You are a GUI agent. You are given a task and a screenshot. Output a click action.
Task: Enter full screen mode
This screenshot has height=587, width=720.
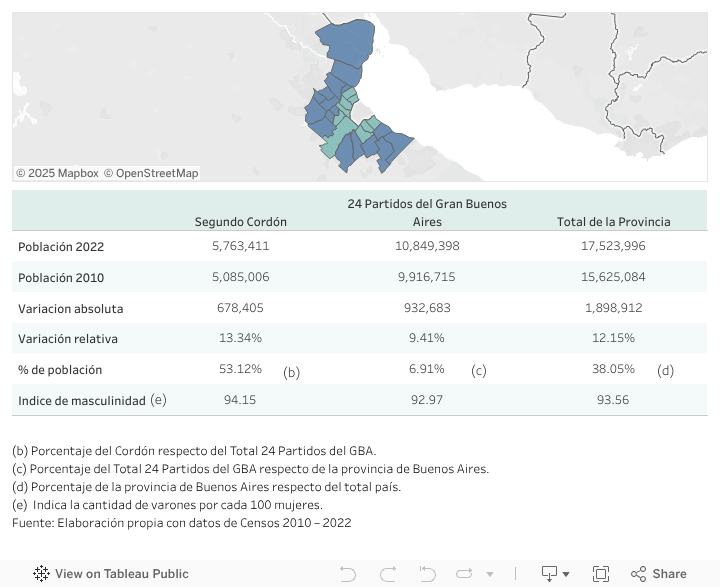[601, 574]
